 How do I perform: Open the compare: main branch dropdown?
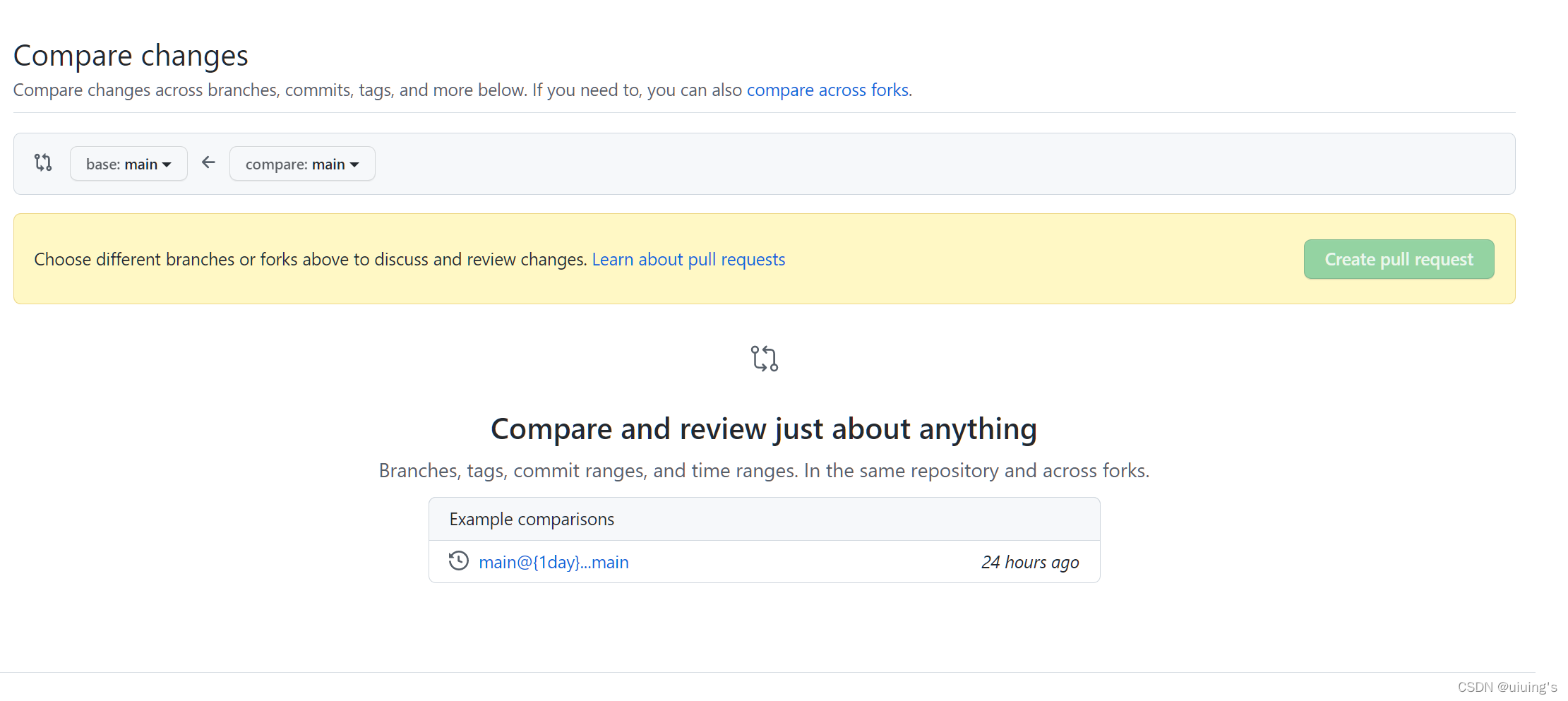pos(302,164)
